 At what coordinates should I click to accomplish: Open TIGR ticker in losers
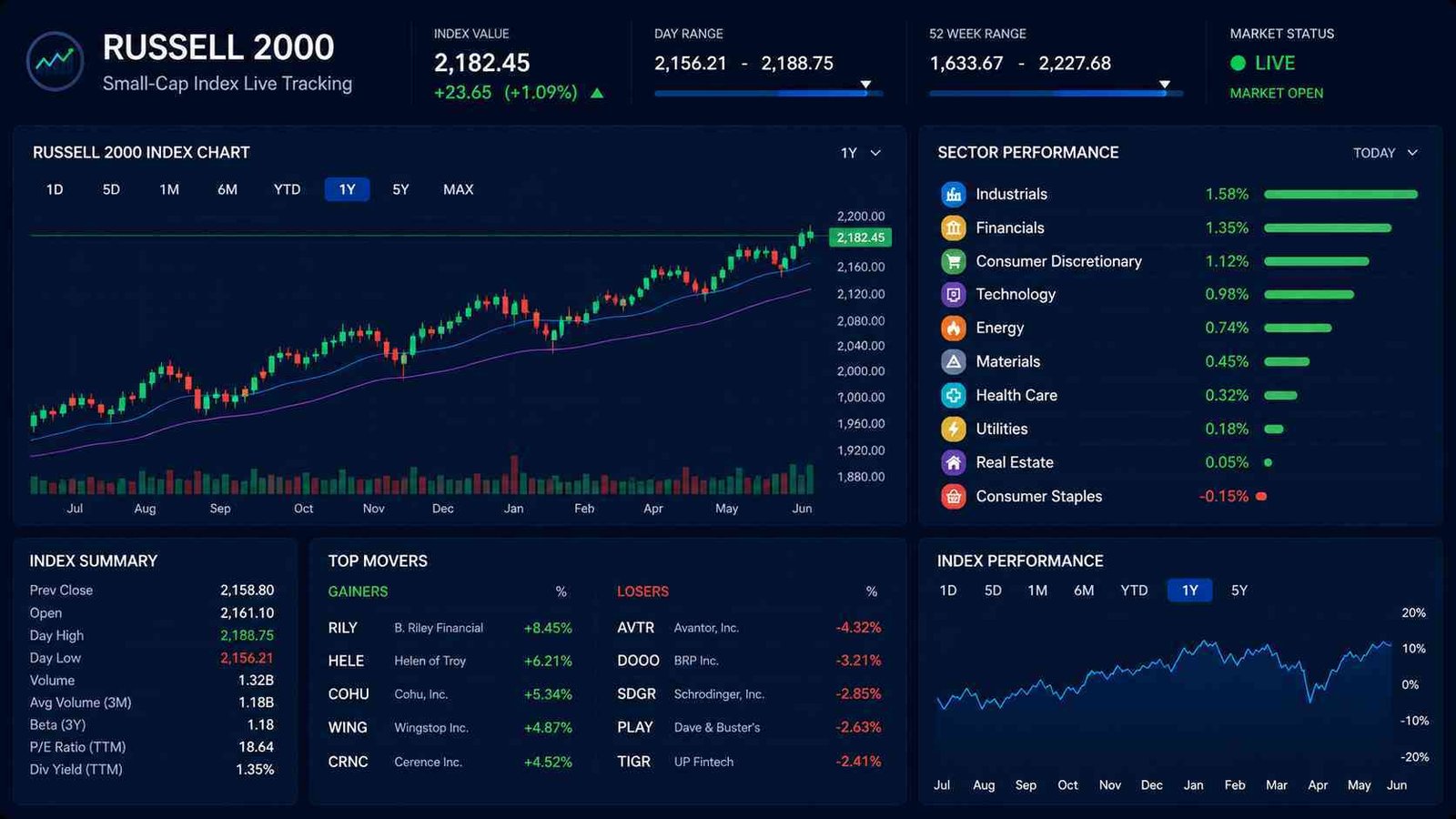tap(633, 762)
